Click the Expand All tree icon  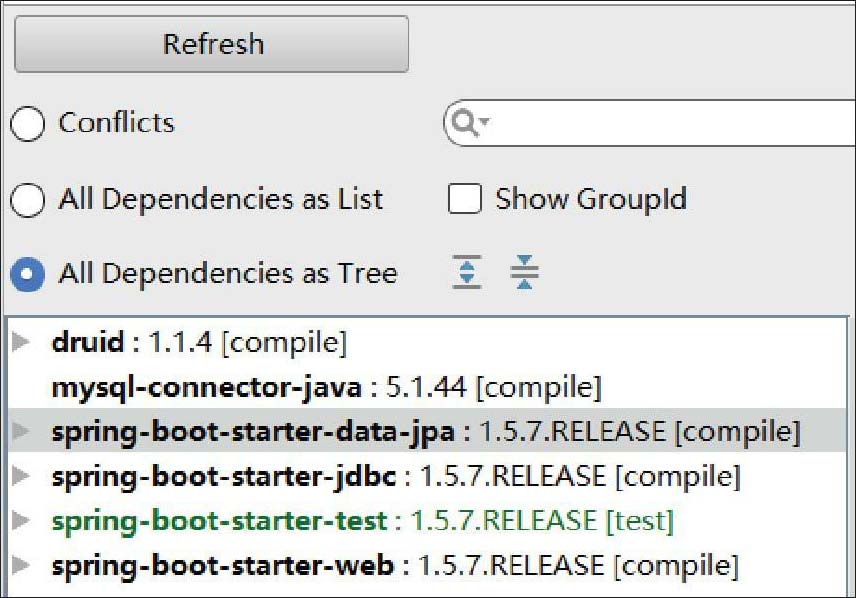click(x=466, y=272)
